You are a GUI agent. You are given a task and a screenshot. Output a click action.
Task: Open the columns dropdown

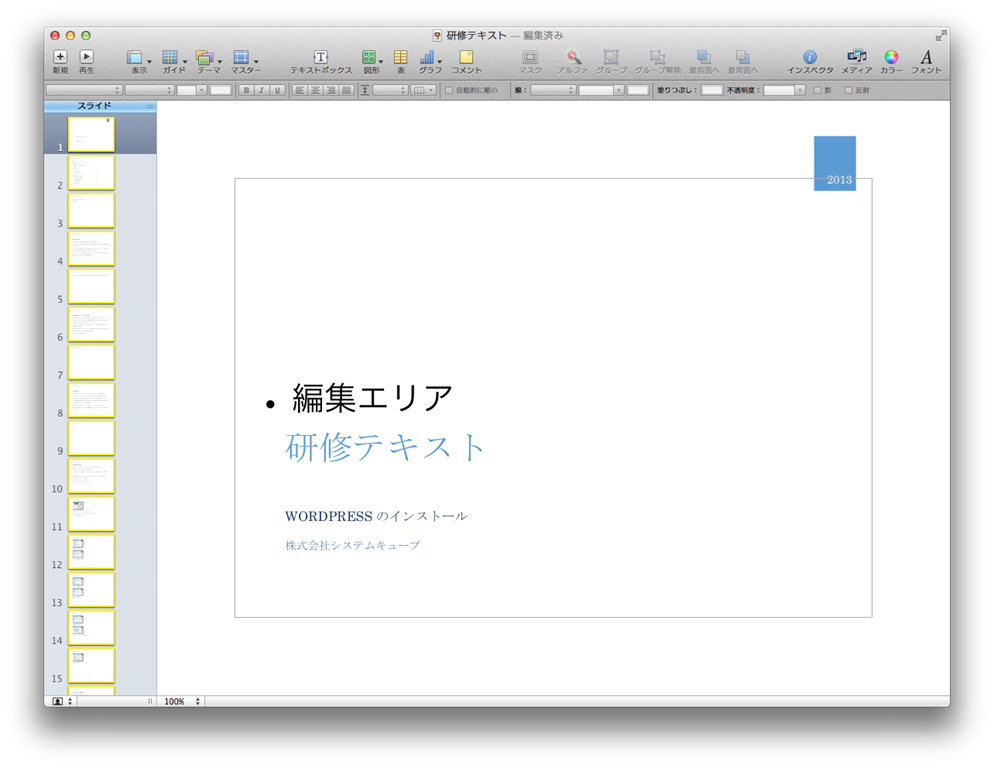click(x=423, y=91)
